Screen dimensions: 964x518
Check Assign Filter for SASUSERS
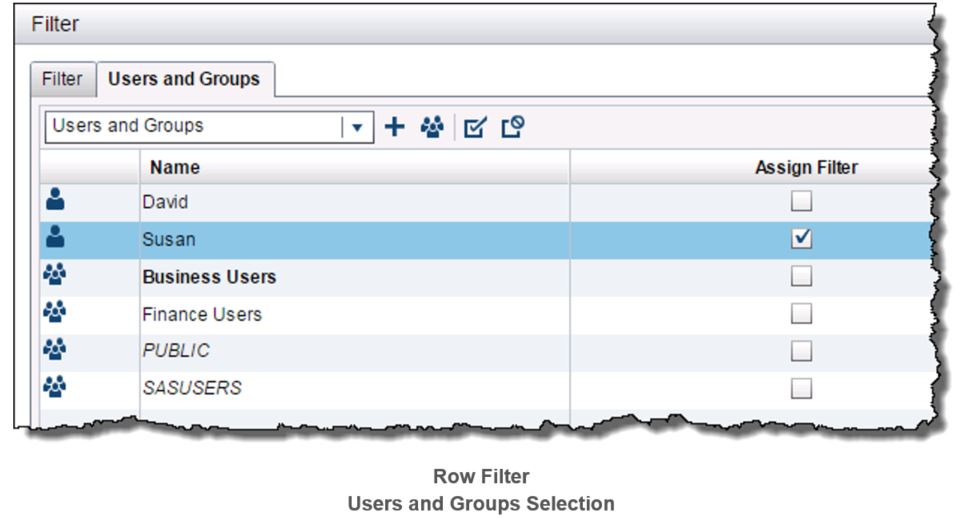801,388
